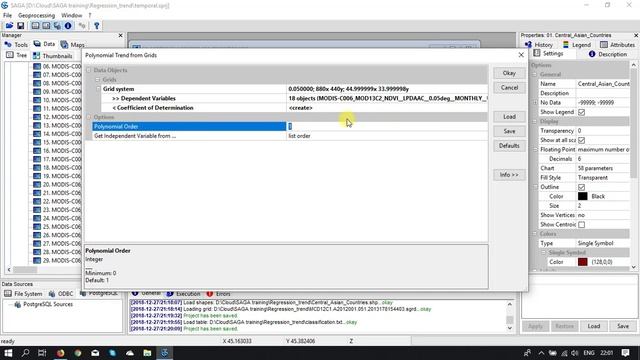
Task: Open the Windows notification center icon
Action: [625, 353]
